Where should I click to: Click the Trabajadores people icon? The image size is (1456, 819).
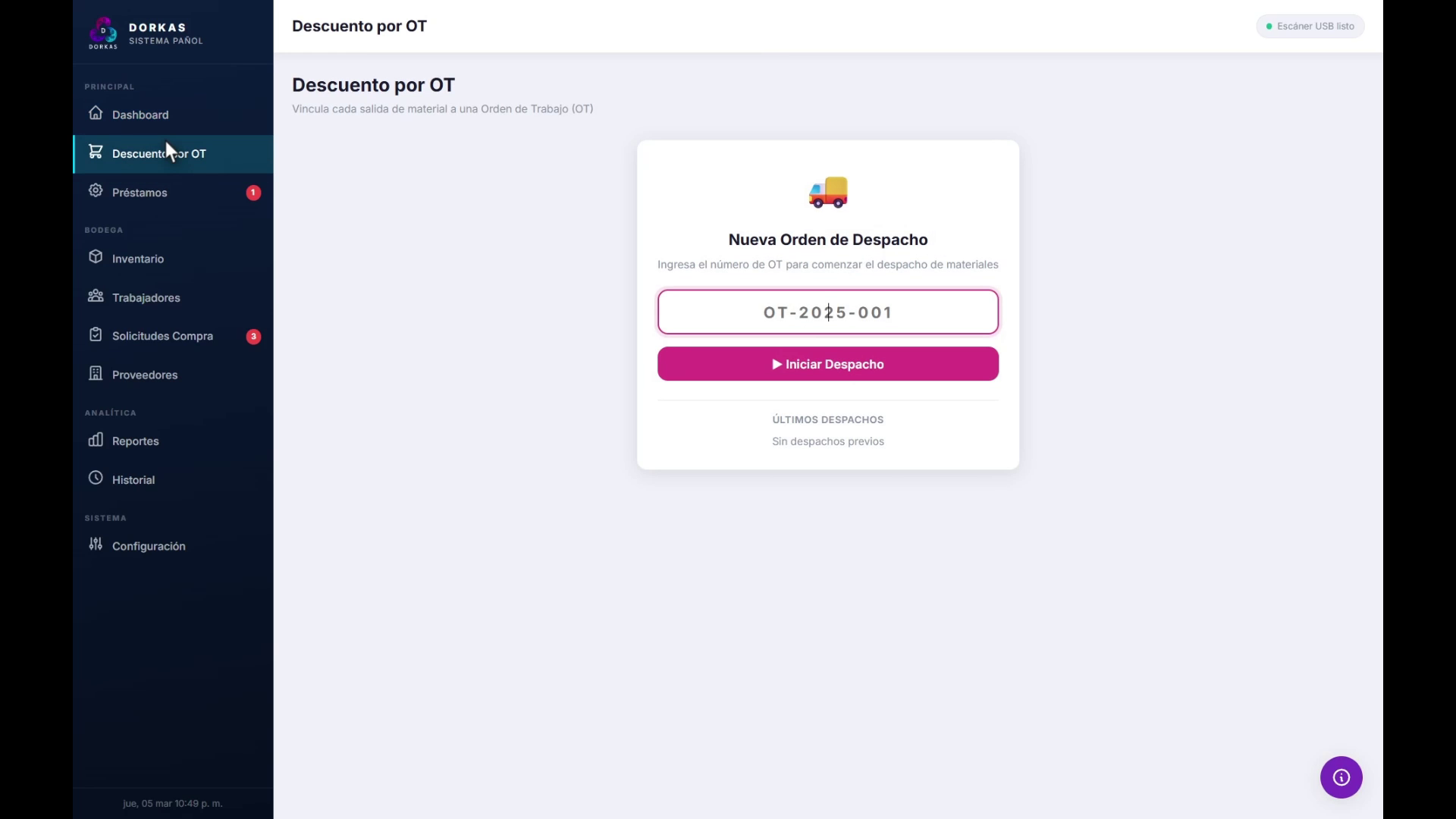[x=96, y=296]
